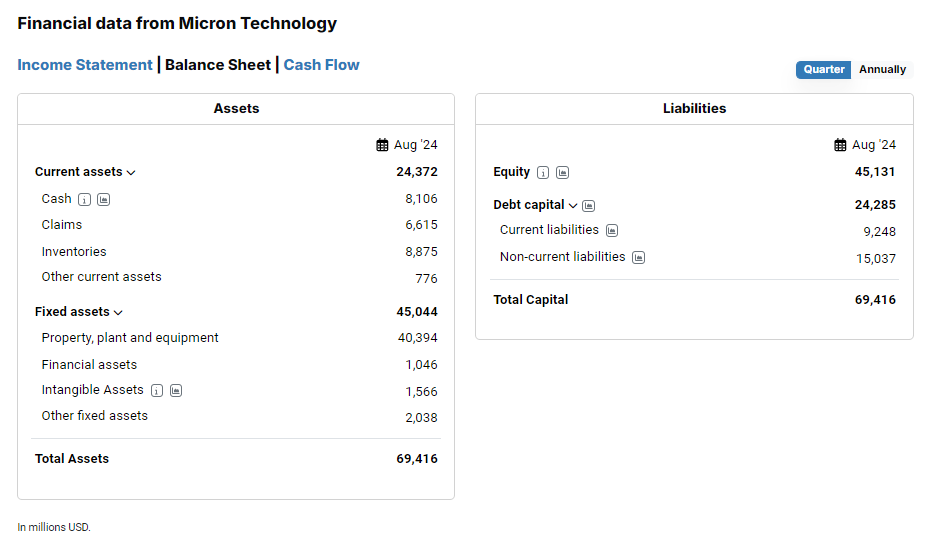
Task: Show Intangible Assets info icon
Action: tap(157, 391)
